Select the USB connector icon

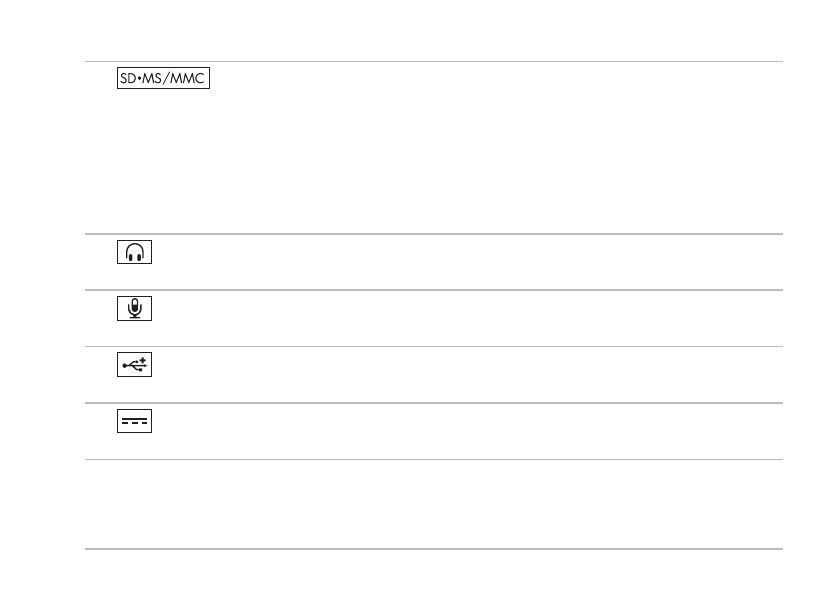click(132, 366)
